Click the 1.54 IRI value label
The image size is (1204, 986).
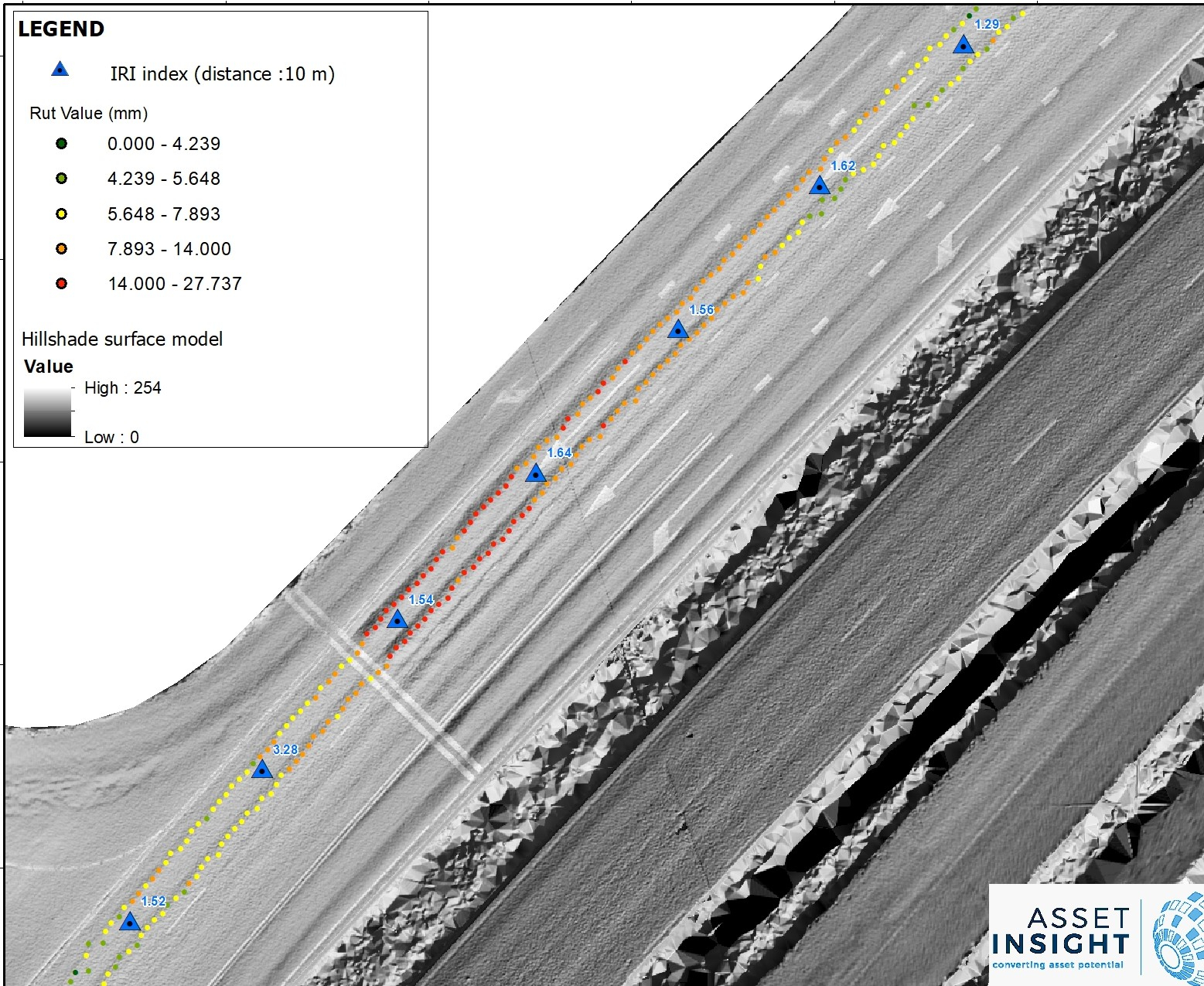coord(421,600)
